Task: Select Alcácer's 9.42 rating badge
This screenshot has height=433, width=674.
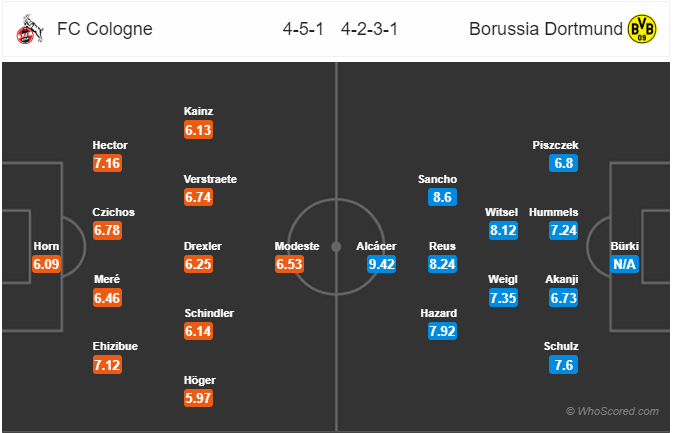Action: (381, 264)
